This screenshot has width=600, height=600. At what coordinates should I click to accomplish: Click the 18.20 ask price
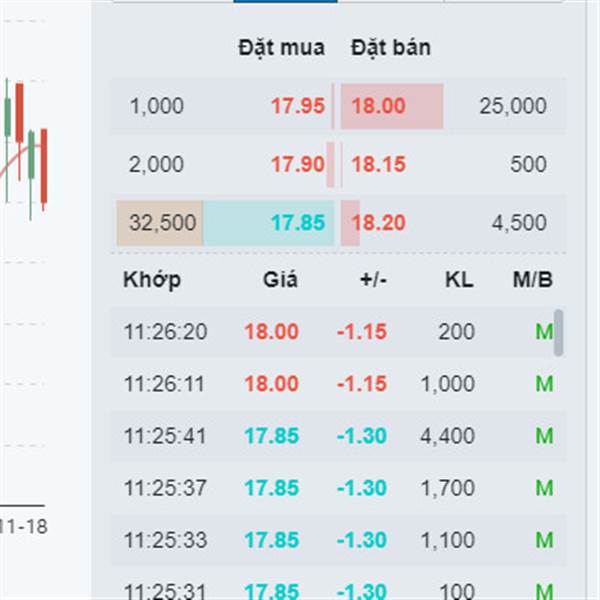(x=378, y=223)
